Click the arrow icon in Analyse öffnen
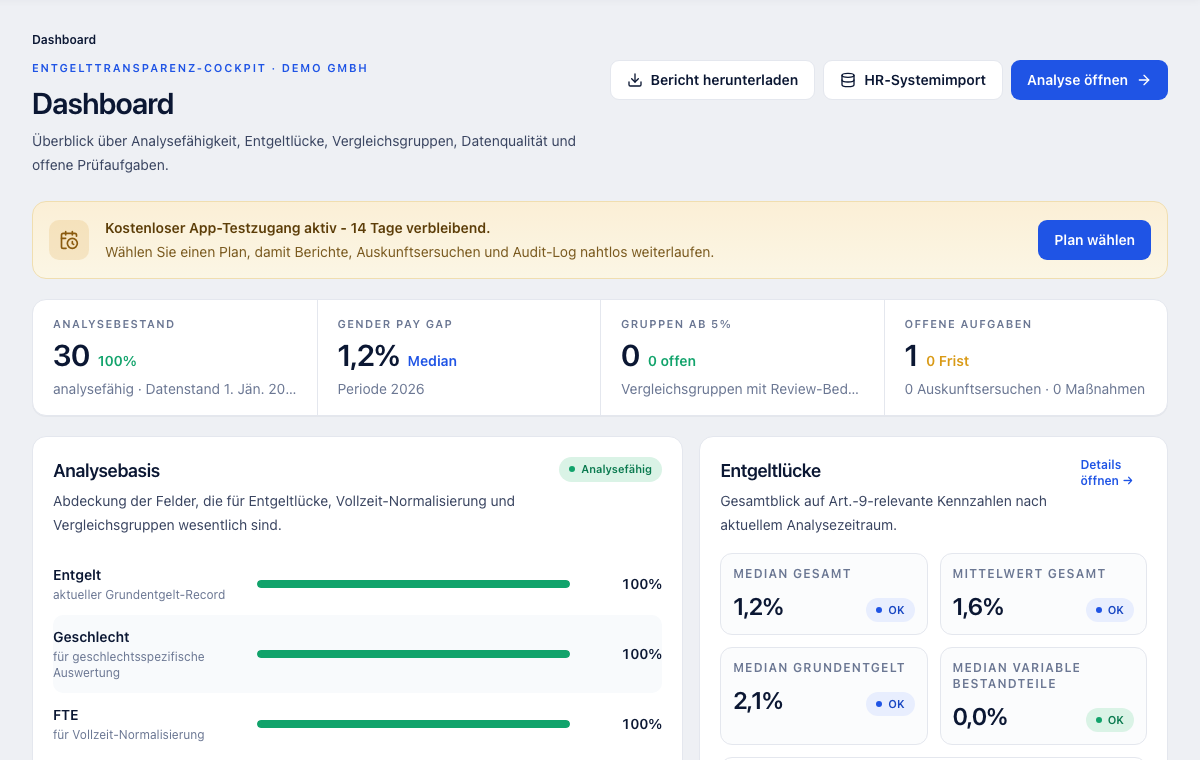This screenshot has height=760, width=1200. tap(1144, 80)
